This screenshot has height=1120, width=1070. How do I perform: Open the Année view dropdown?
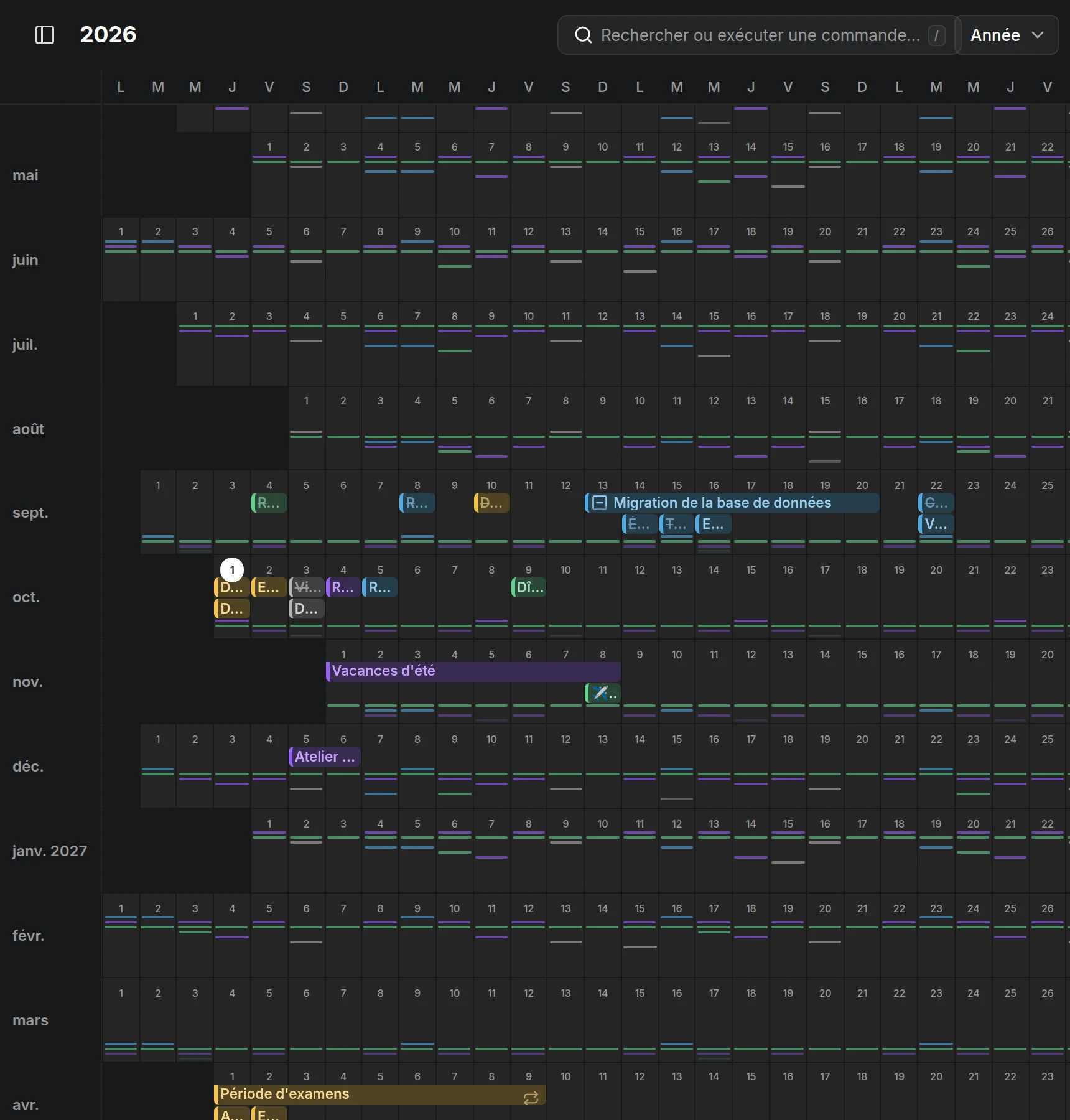pyautogui.click(x=1007, y=35)
